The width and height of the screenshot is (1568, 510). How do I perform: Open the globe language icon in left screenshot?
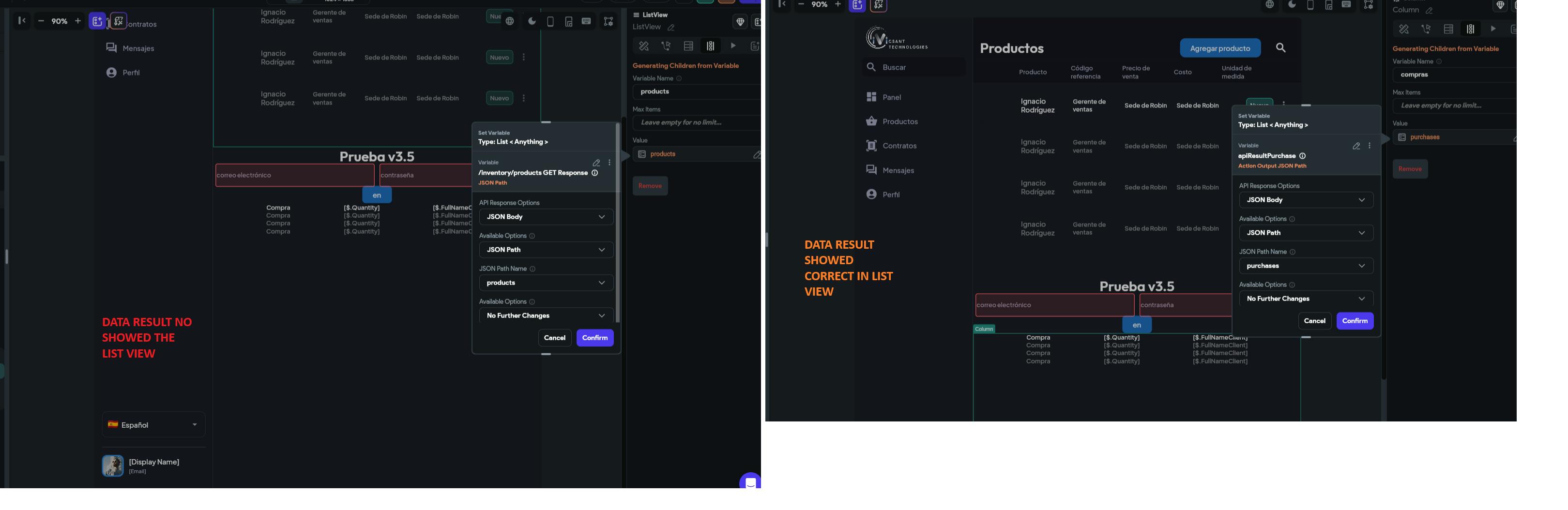click(x=510, y=21)
